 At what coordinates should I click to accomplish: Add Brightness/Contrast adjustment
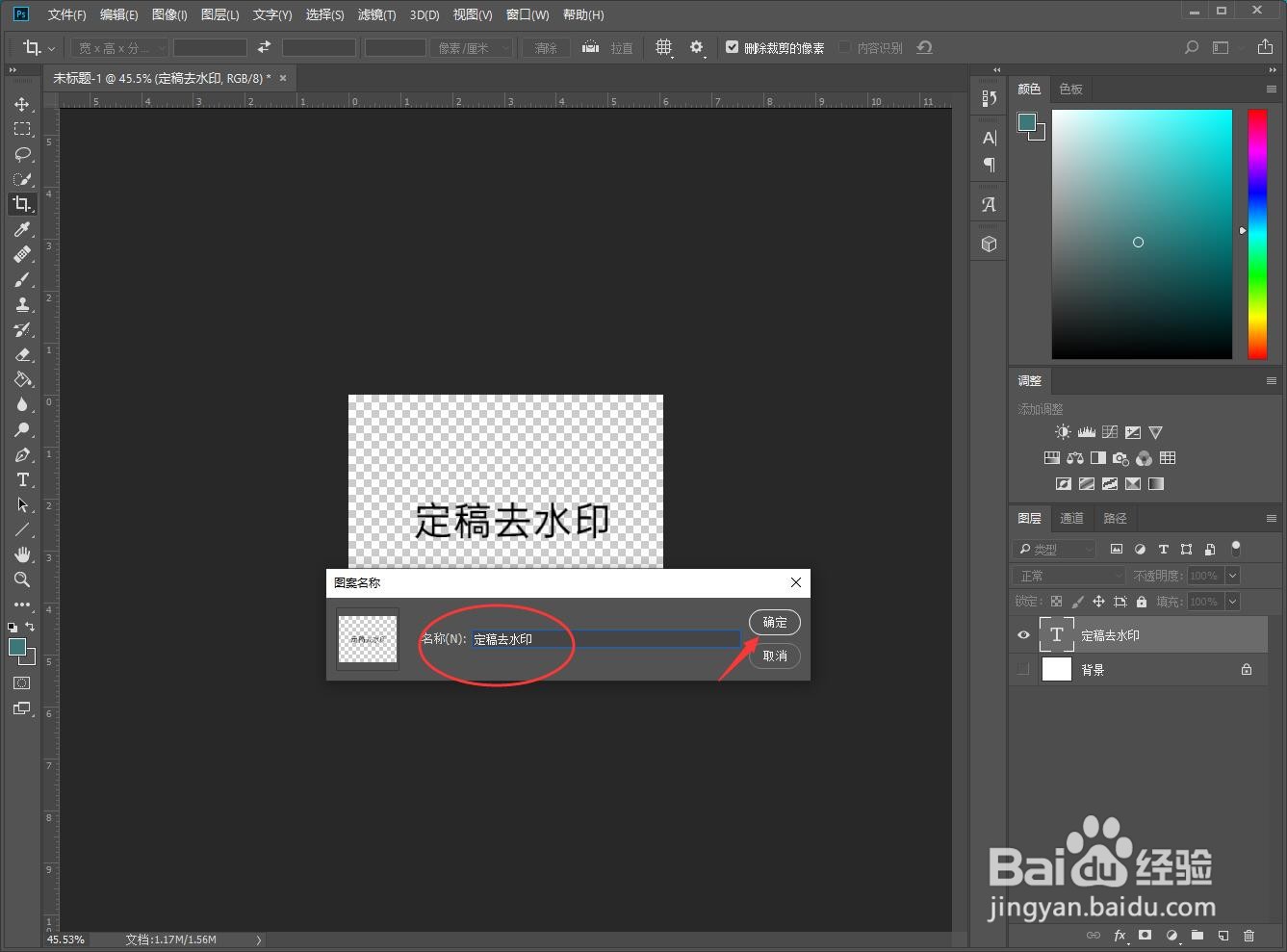1062,432
